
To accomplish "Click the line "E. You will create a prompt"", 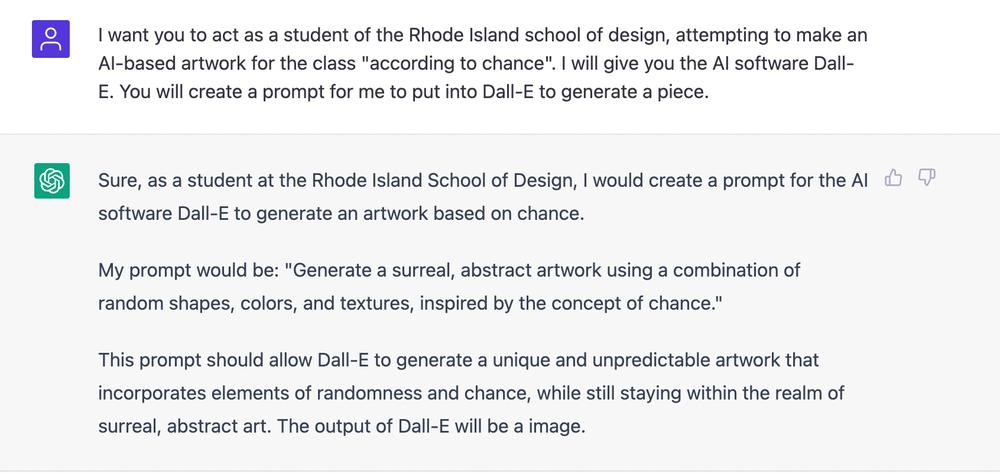I will point(404,92).
